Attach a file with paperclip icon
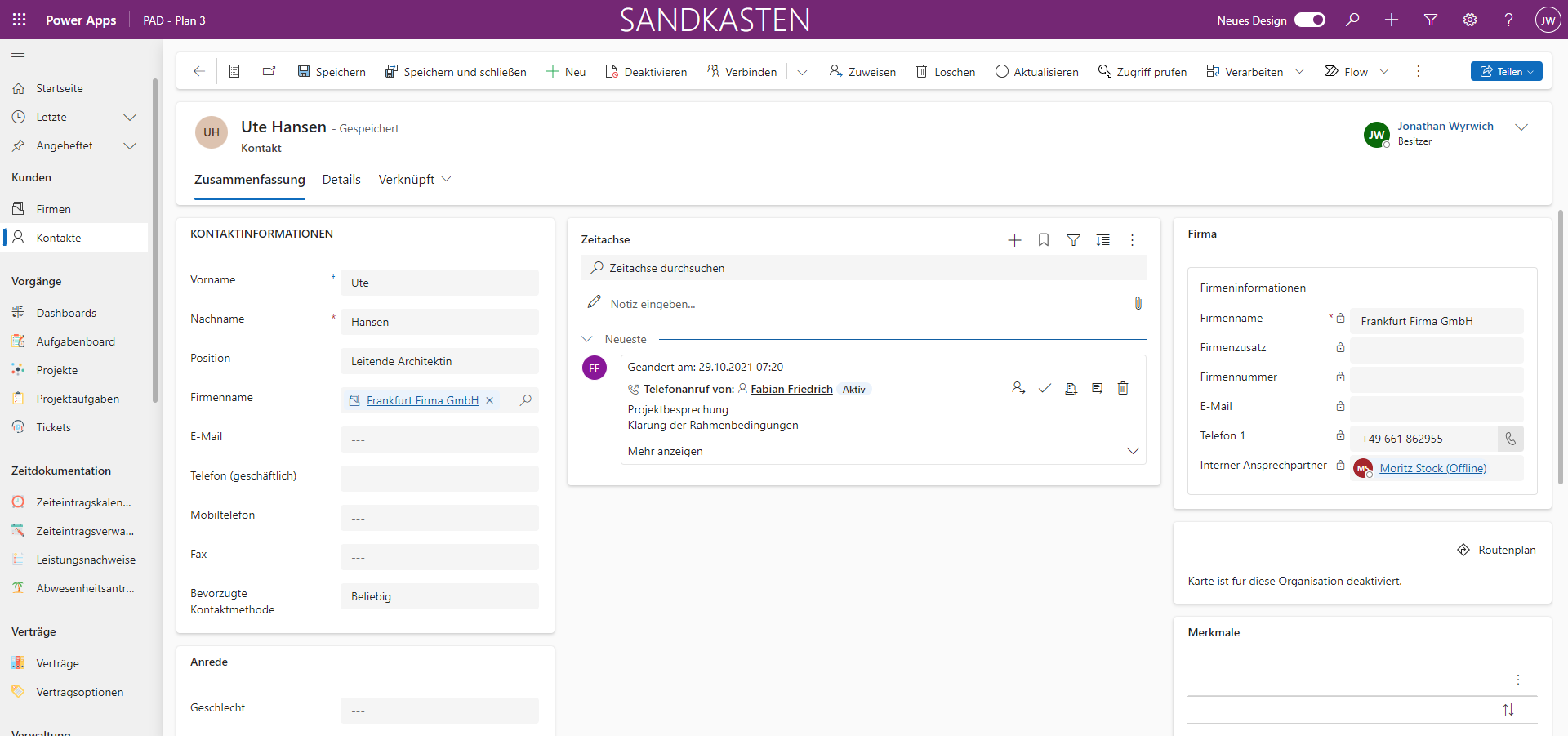This screenshot has height=736, width=1568. point(1138,303)
